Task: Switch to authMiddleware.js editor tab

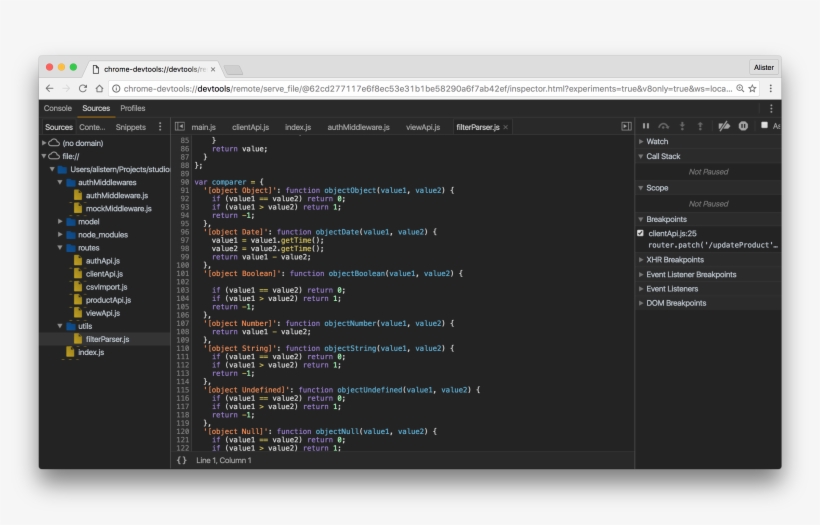Action: pos(359,127)
